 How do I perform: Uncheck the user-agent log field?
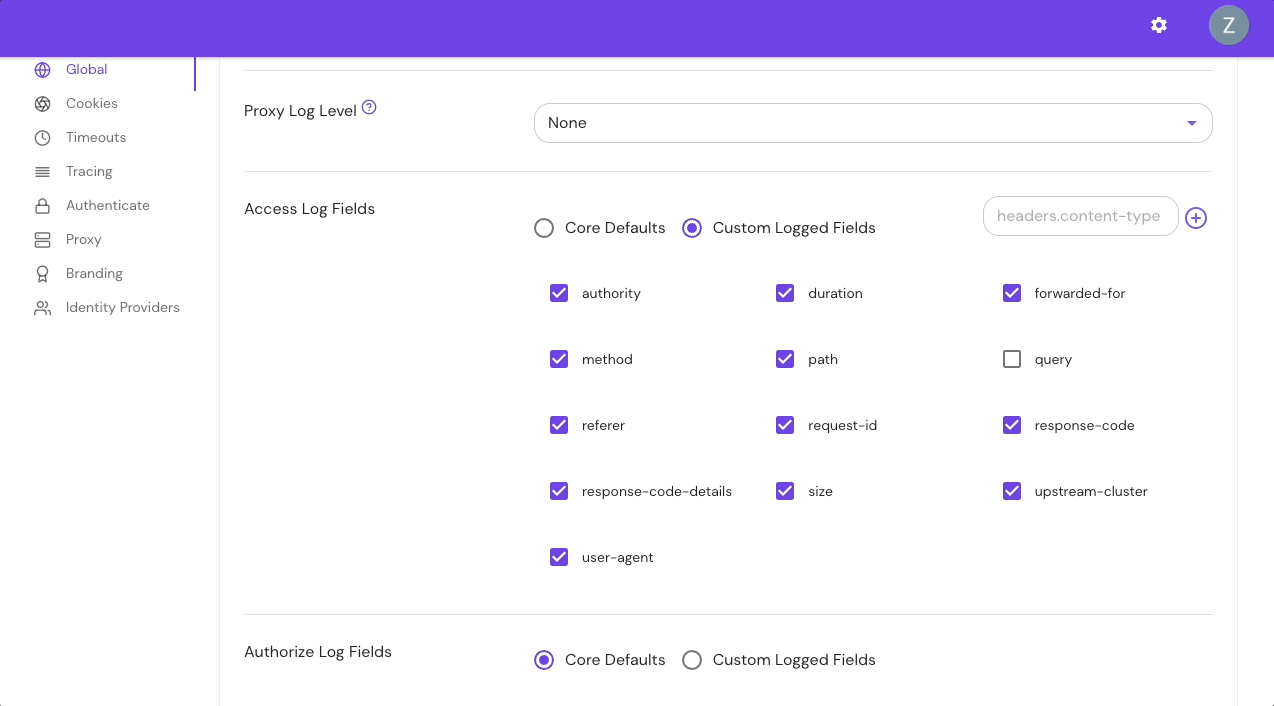[559, 557]
